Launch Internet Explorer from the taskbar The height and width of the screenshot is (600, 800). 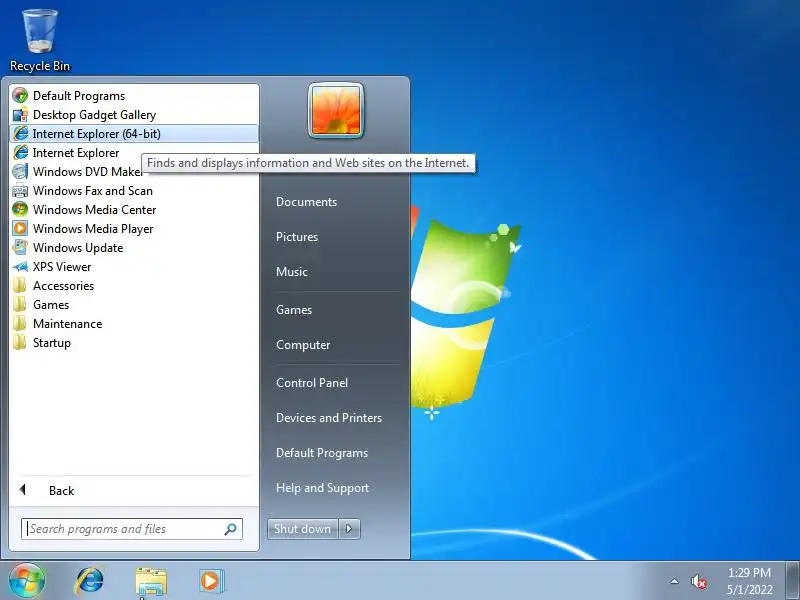point(89,581)
